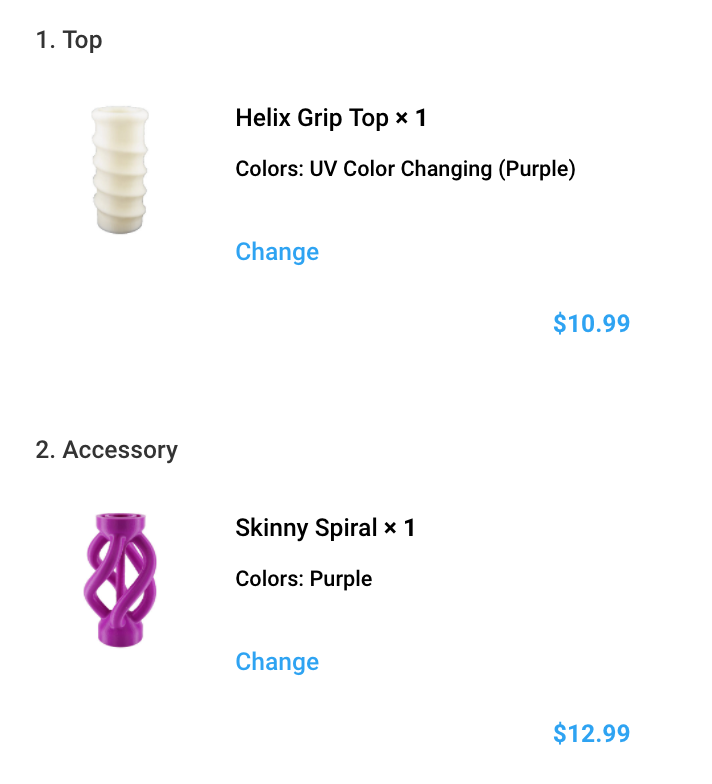
Task: Click the '× 1' quantity beside Skinny Spiral
Action: [x=400, y=528]
